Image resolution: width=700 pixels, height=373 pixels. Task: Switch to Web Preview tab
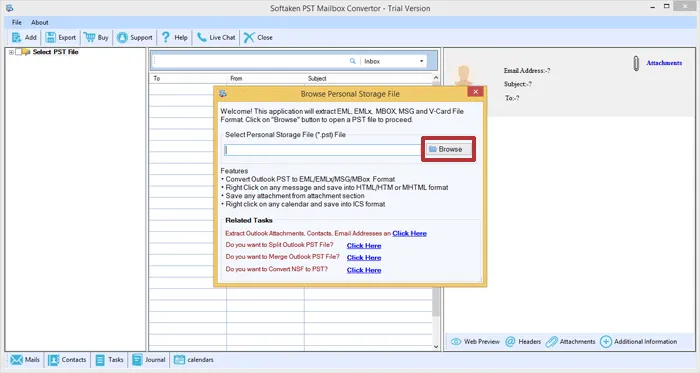click(x=475, y=342)
